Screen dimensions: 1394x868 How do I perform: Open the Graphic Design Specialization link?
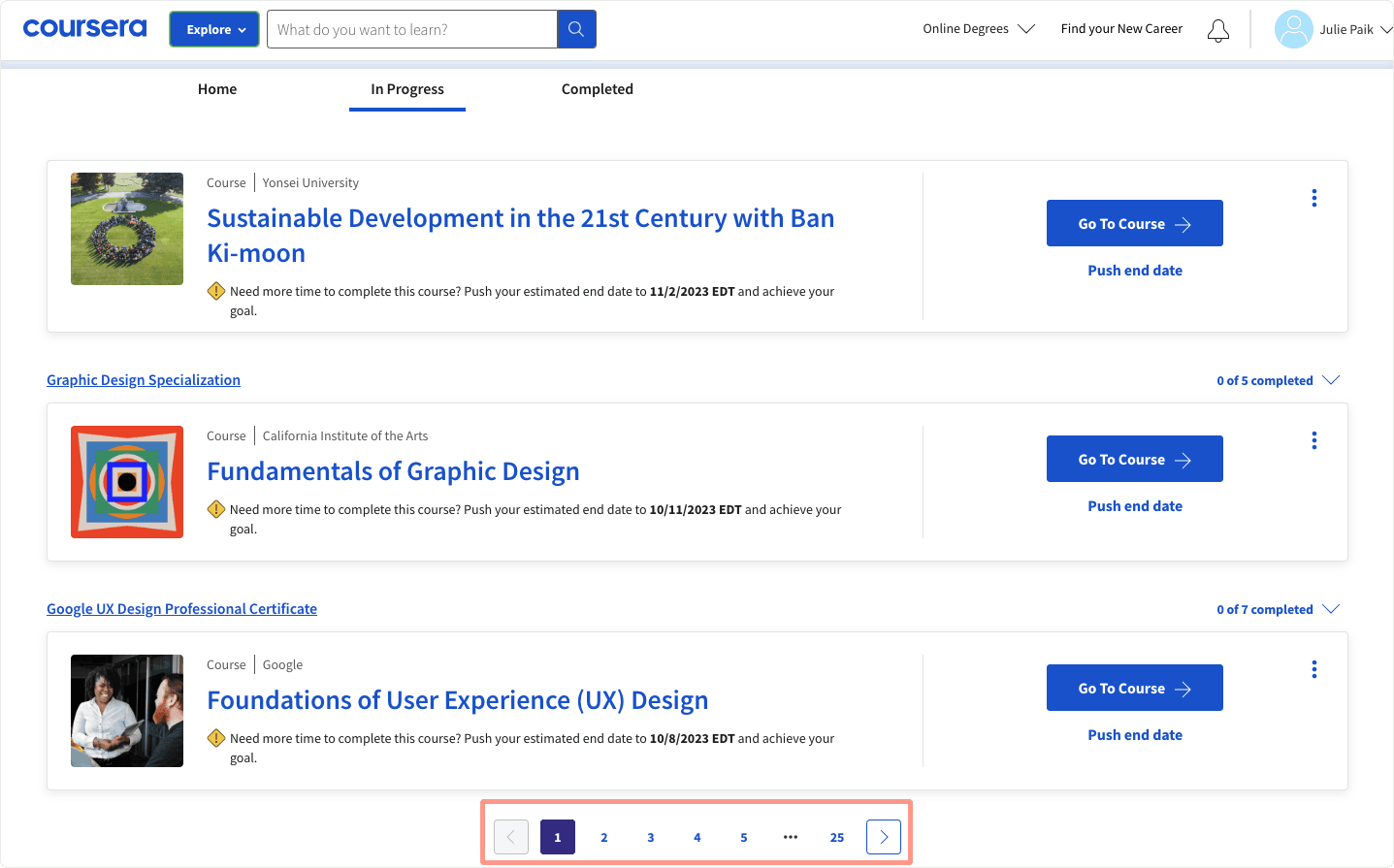[x=144, y=380]
